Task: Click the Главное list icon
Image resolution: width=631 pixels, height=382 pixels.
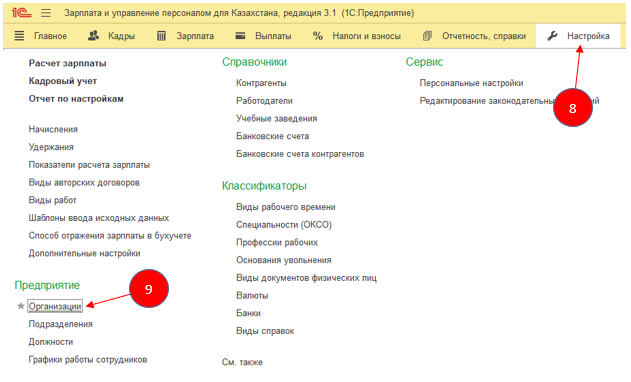Action: 19,36
